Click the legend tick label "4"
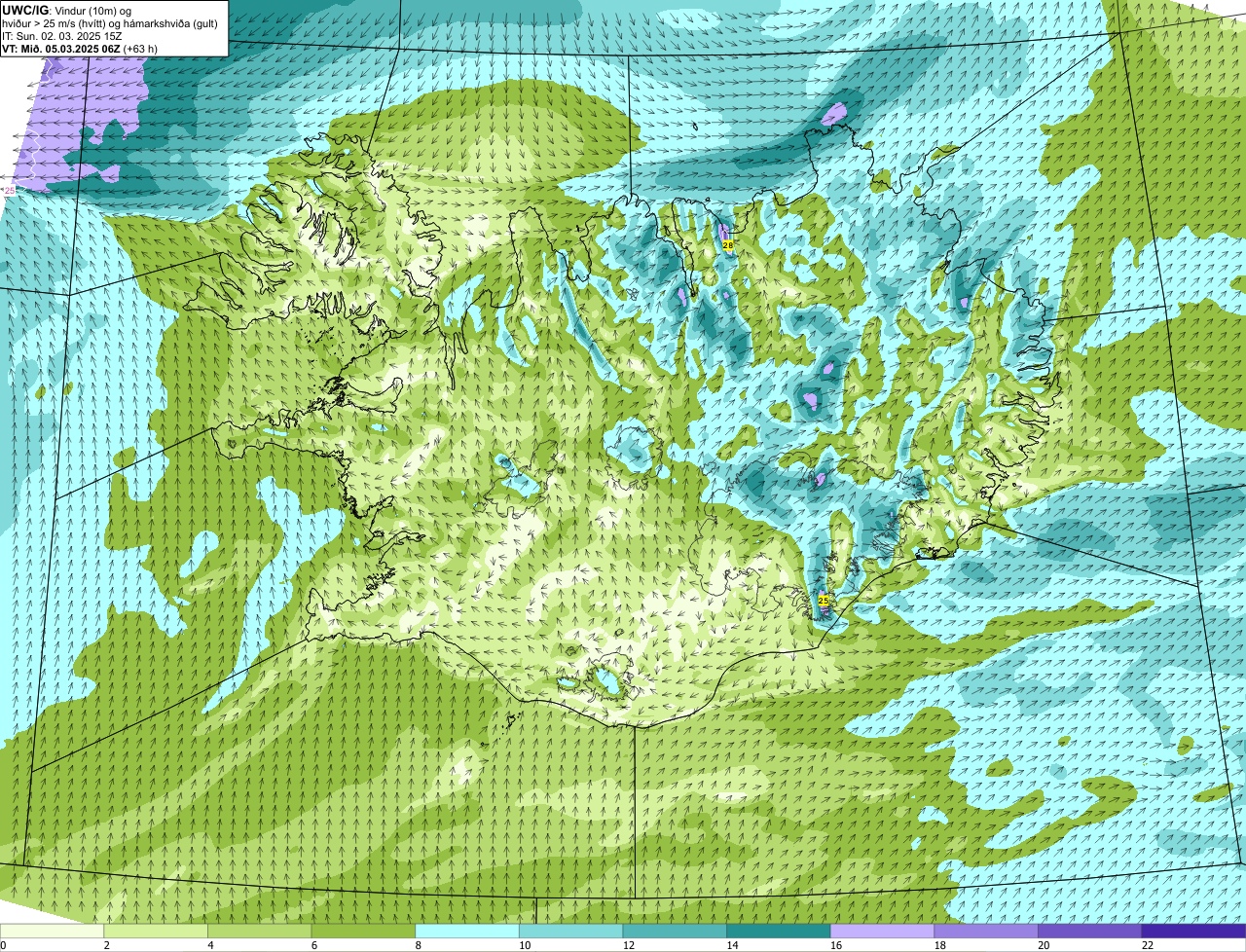1246x952 pixels. (x=210, y=945)
